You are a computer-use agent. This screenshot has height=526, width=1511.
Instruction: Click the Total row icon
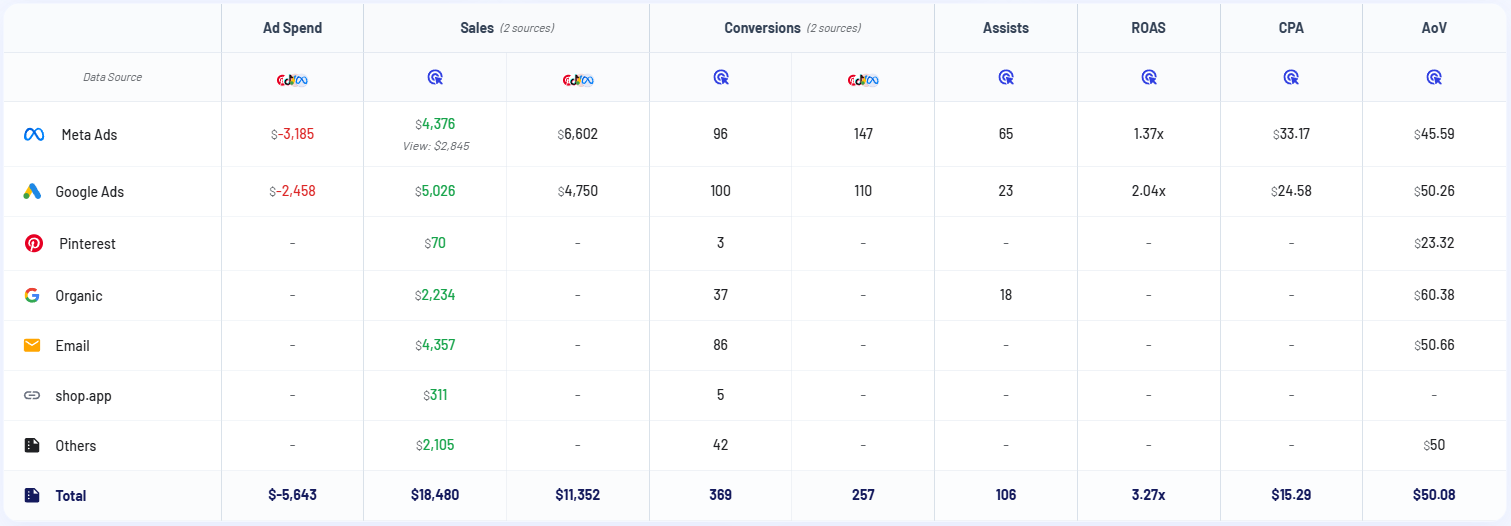click(x=32, y=496)
